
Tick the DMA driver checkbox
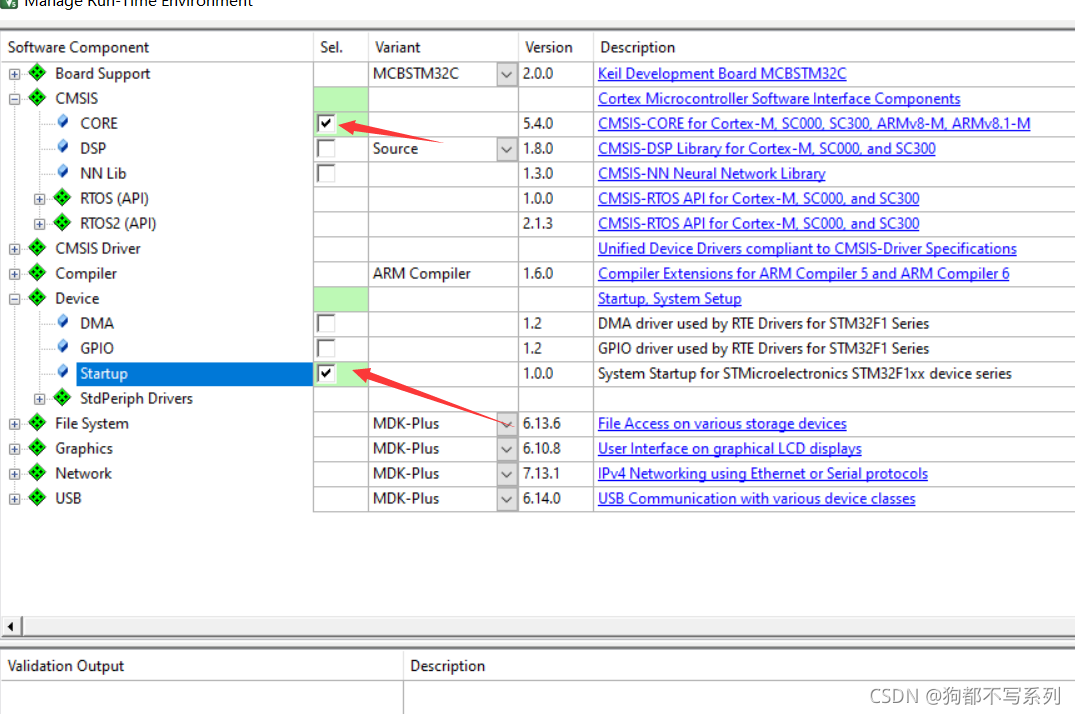point(326,324)
